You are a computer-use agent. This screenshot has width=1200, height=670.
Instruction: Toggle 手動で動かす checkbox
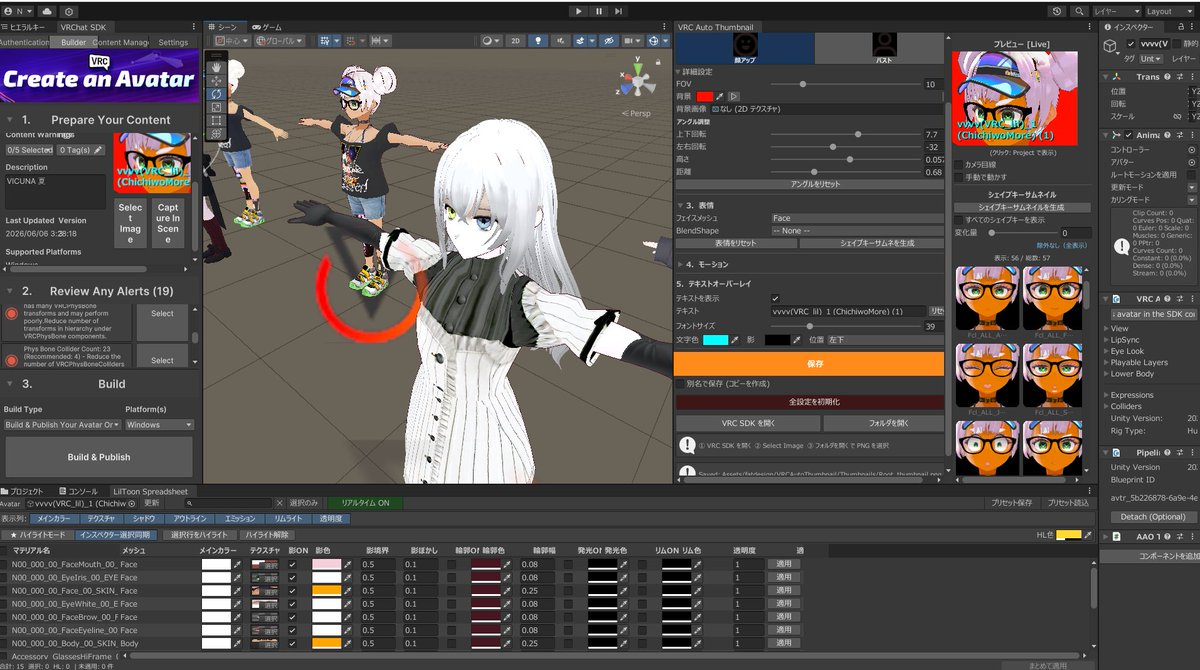[958, 177]
